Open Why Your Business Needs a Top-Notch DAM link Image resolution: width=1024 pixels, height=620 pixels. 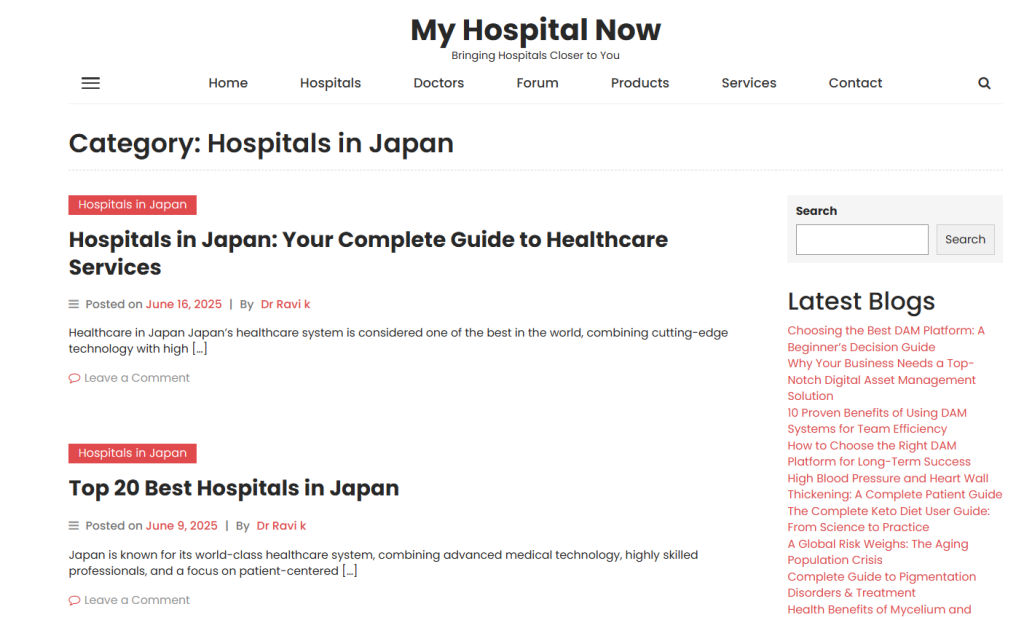pos(882,380)
